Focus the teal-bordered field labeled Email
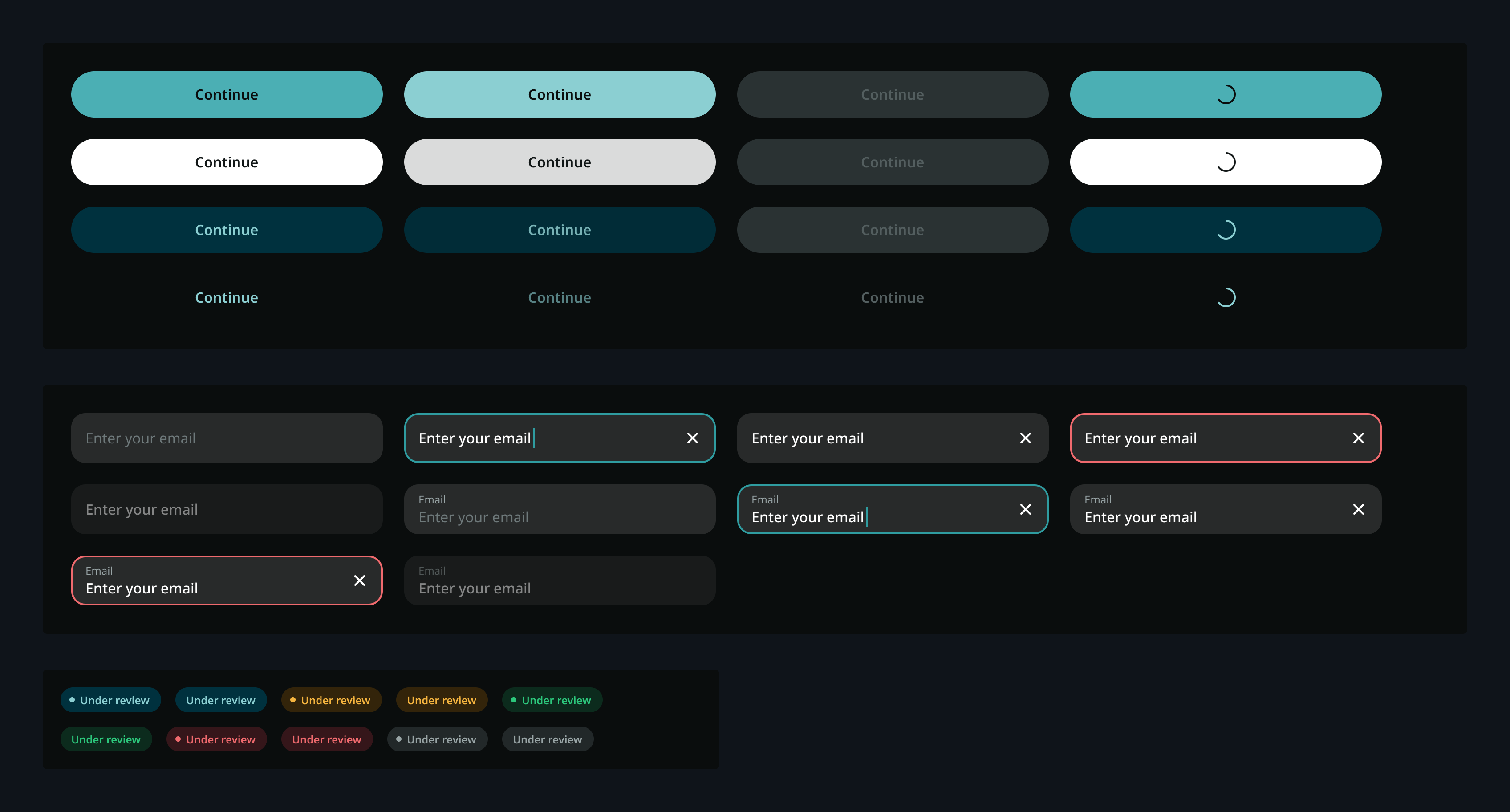1510x812 pixels. click(893, 509)
